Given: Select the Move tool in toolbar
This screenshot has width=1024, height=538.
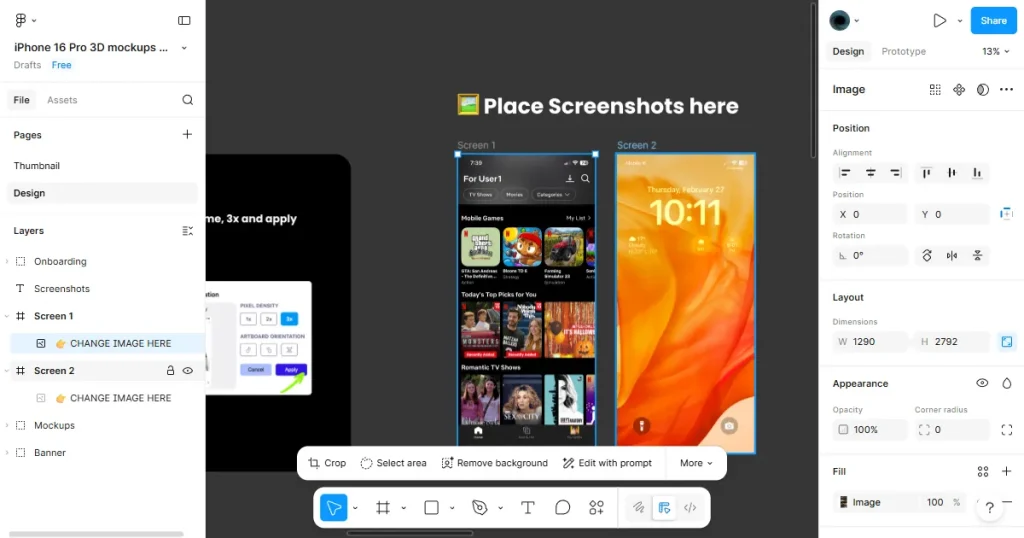Looking at the screenshot, I should (333, 507).
